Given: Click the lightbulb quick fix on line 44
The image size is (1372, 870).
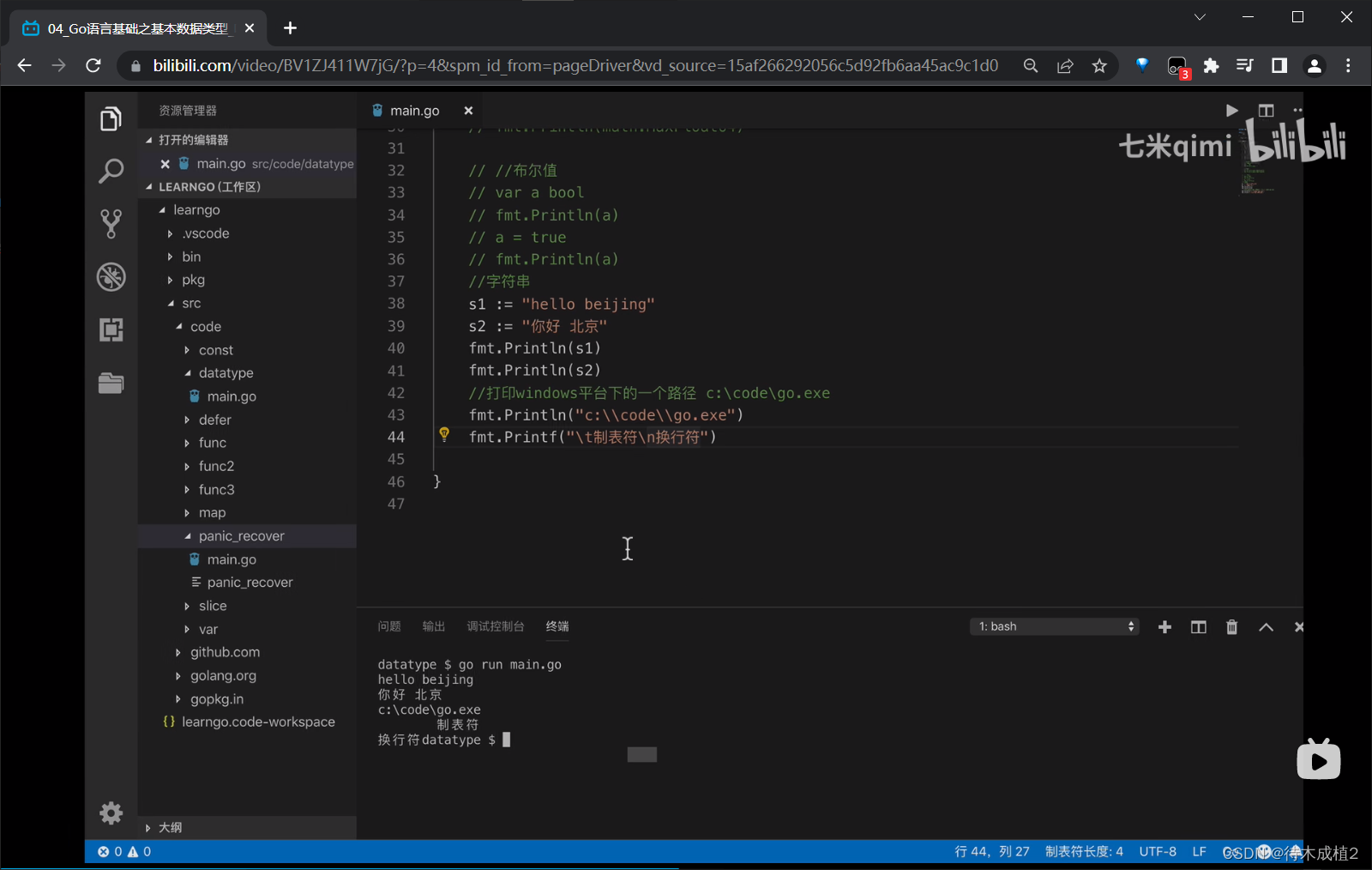Looking at the screenshot, I should point(444,434).
